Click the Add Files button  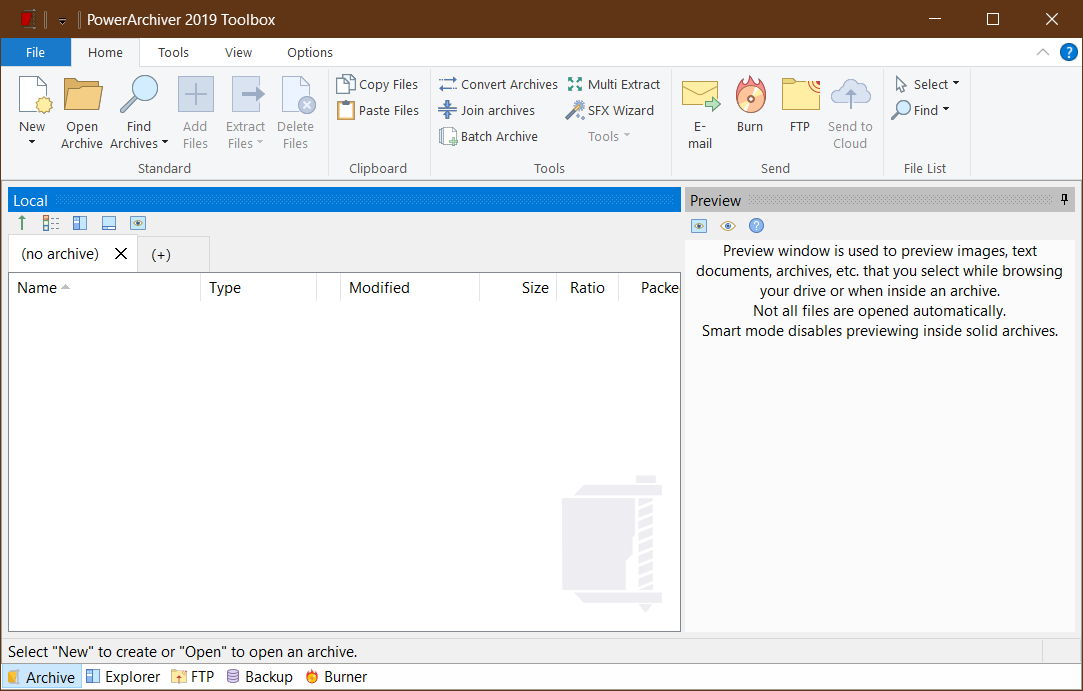coord(195,113)
